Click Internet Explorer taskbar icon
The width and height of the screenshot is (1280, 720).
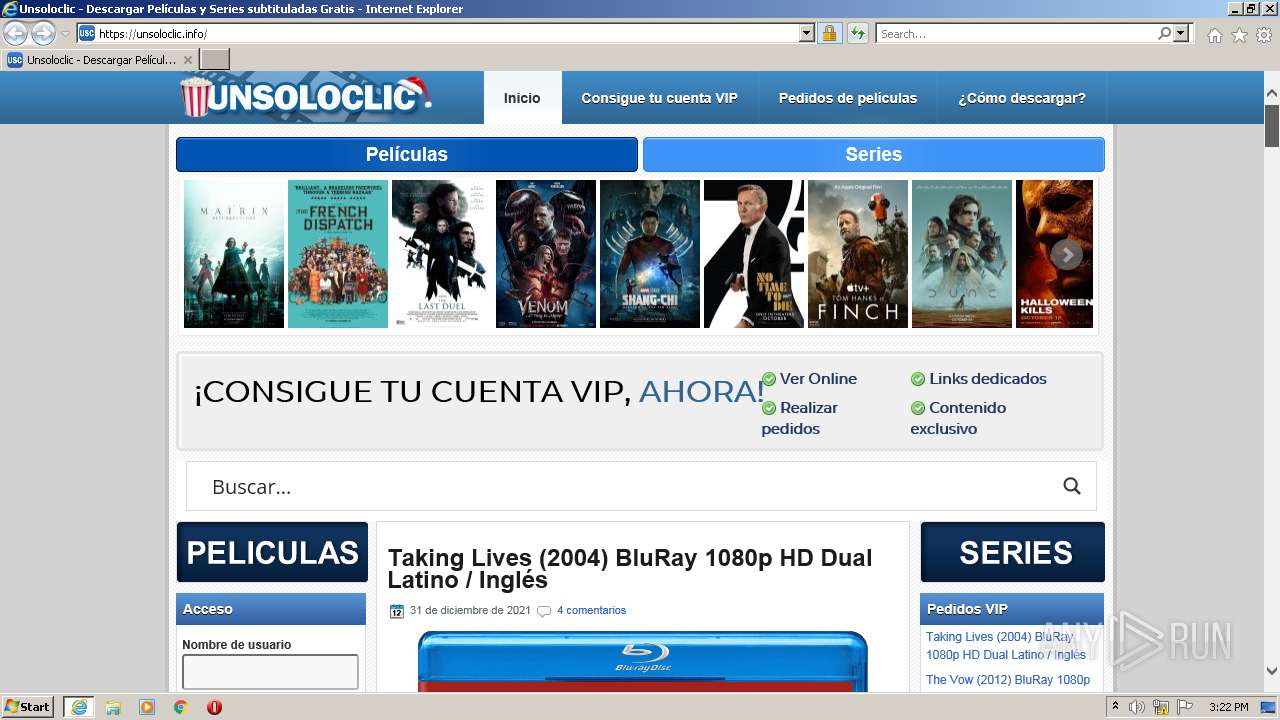pyautogui.click(x=78, y=707)
